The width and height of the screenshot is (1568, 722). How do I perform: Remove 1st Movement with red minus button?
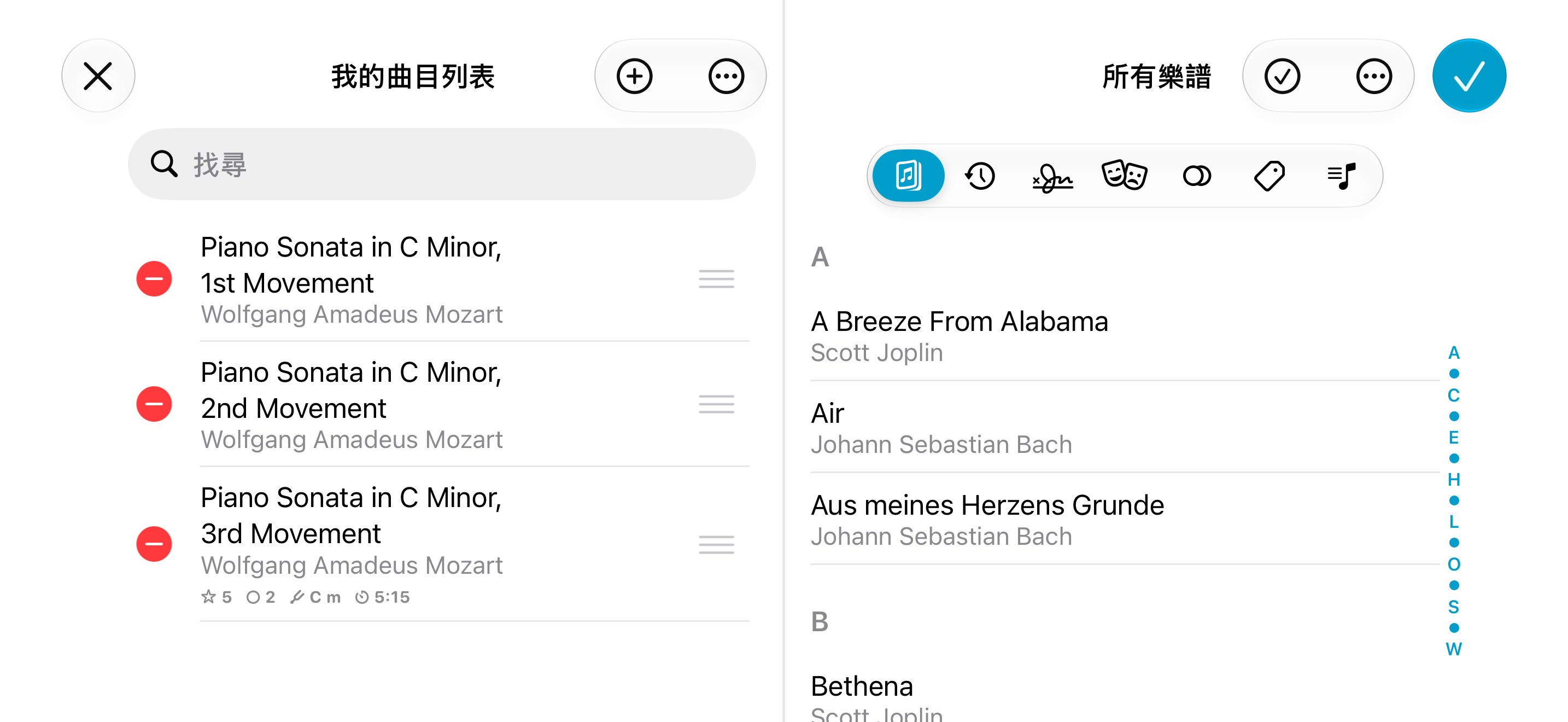pyautogui.click(x=154, y=279)
